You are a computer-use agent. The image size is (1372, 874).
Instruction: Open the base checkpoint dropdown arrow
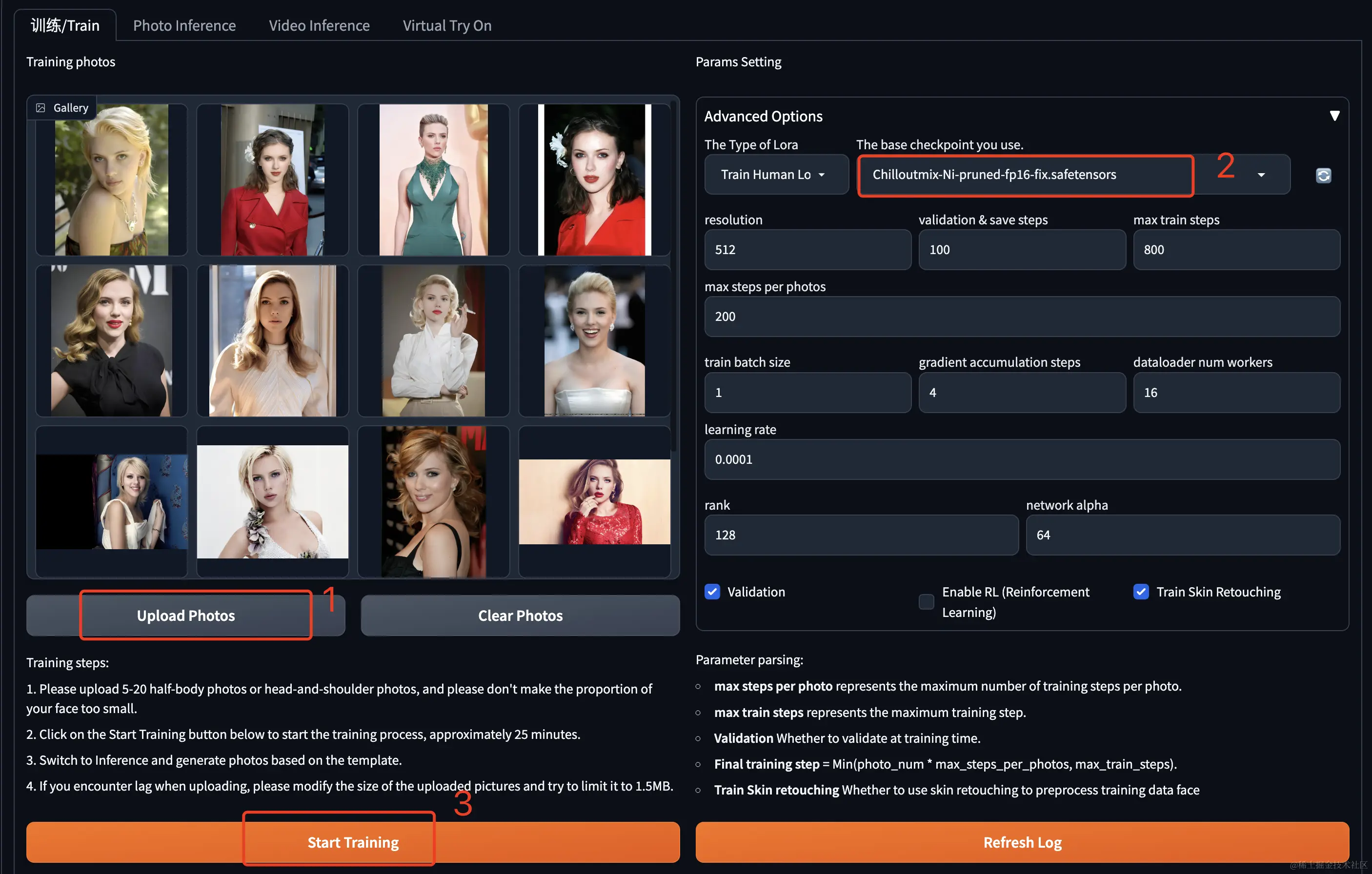1261,175
